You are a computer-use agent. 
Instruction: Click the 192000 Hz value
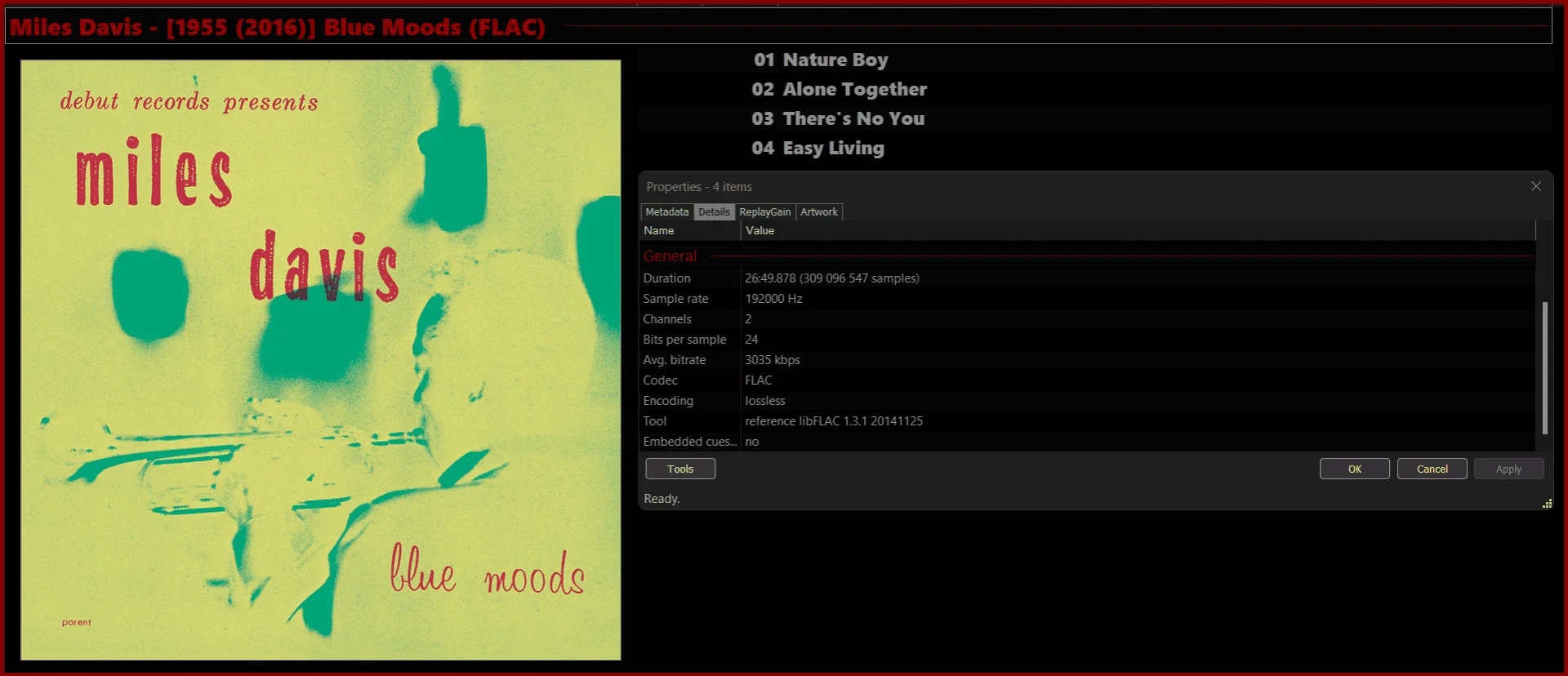(x=773, y=299)
